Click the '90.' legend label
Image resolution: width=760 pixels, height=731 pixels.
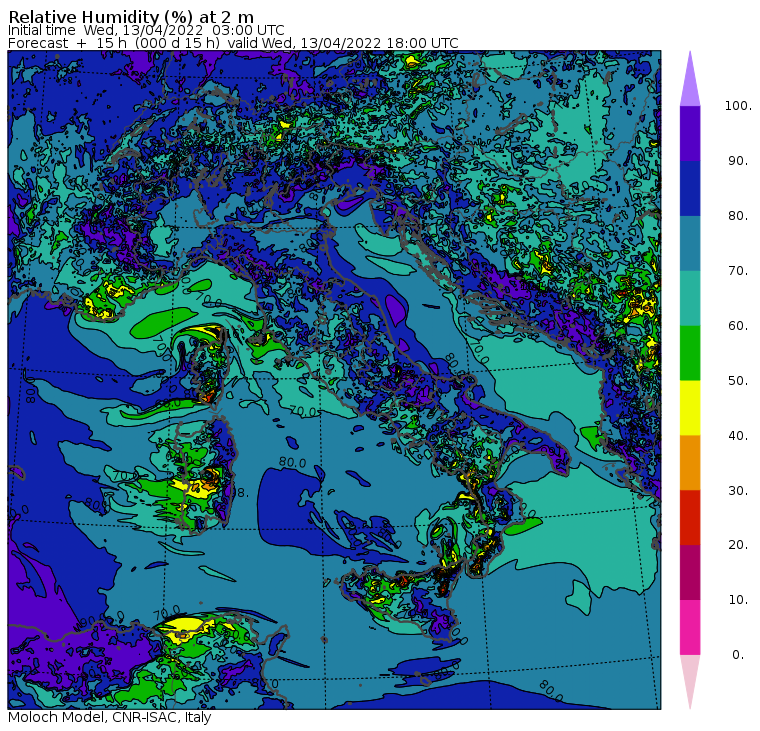738,160
